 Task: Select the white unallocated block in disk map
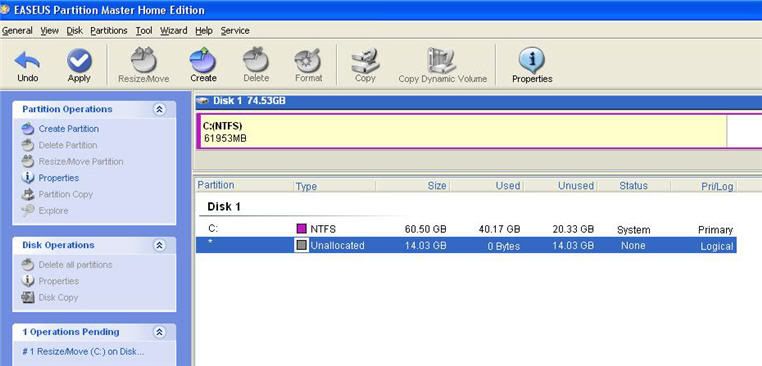coord(745,131)
